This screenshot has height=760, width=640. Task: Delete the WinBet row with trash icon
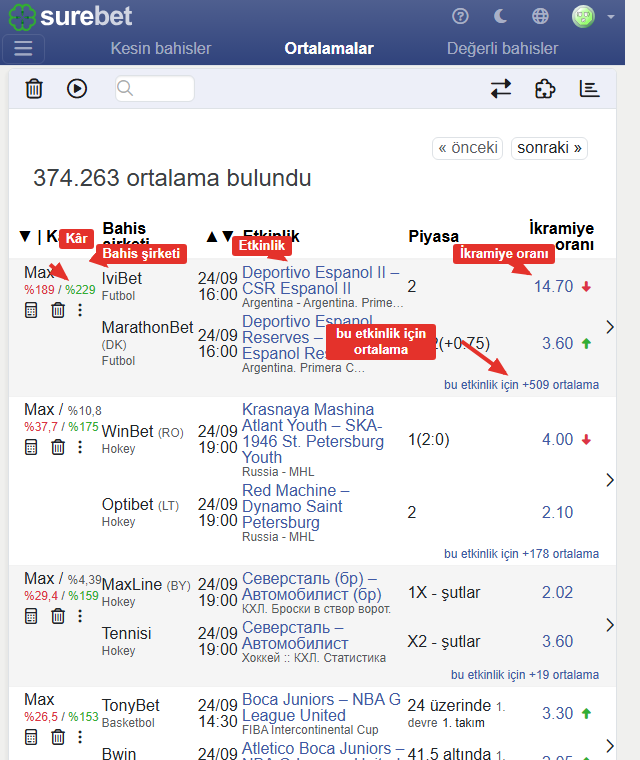pos(58,447)
